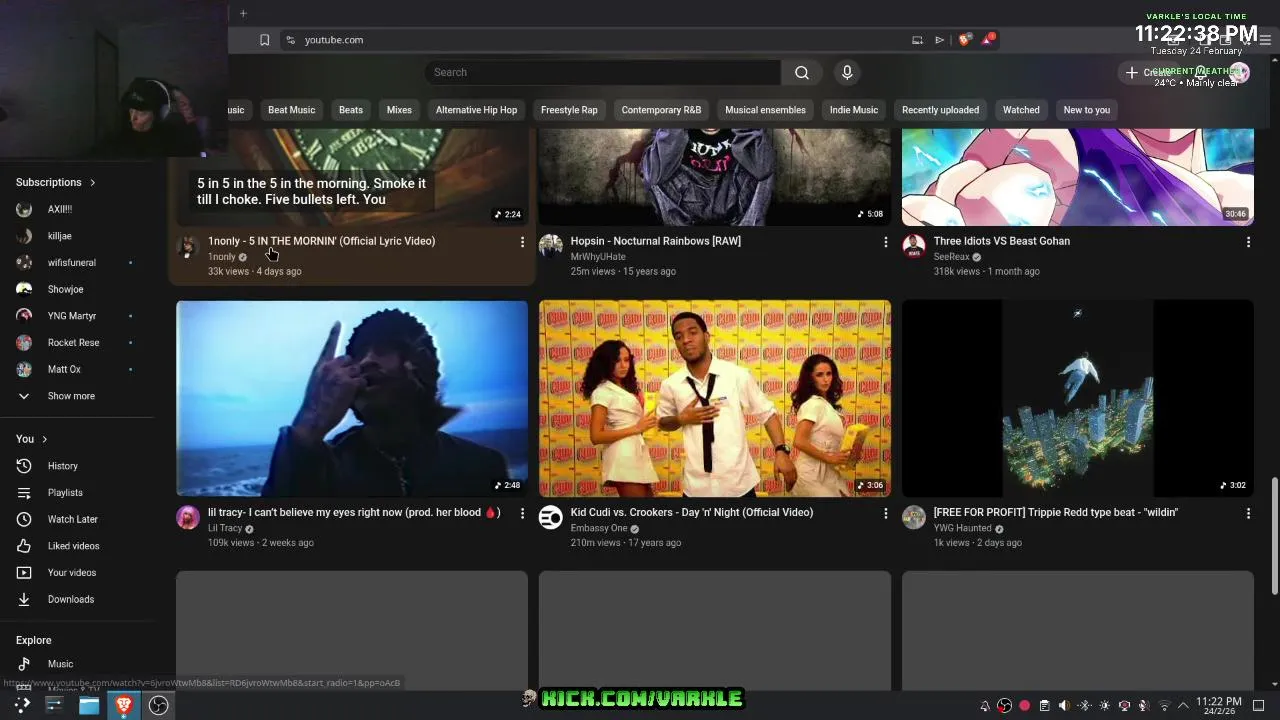Open wifisfuneral subscription channel
This screenshot has width=1280, height=720.
coord(76,263)
